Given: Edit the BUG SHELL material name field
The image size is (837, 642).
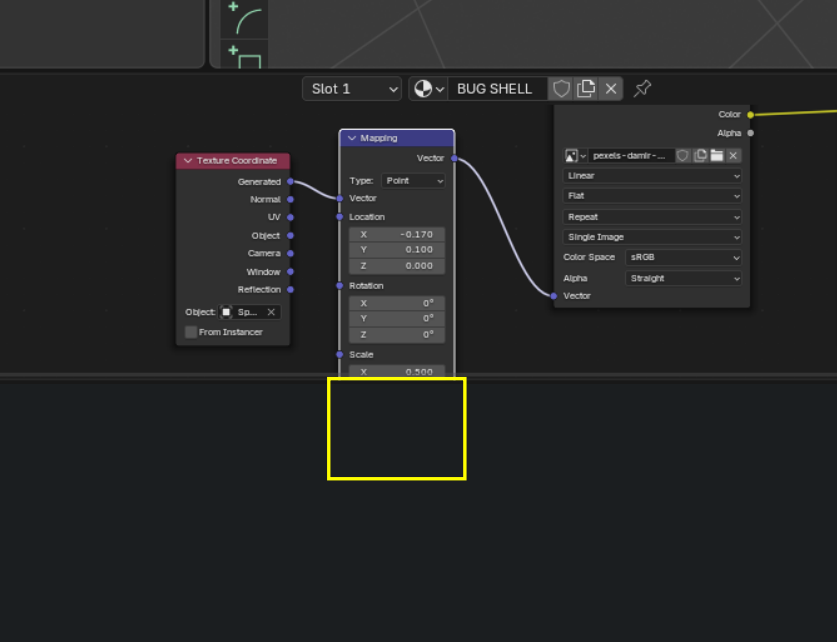Looking at the screenshot, I should tap(497, 89).
